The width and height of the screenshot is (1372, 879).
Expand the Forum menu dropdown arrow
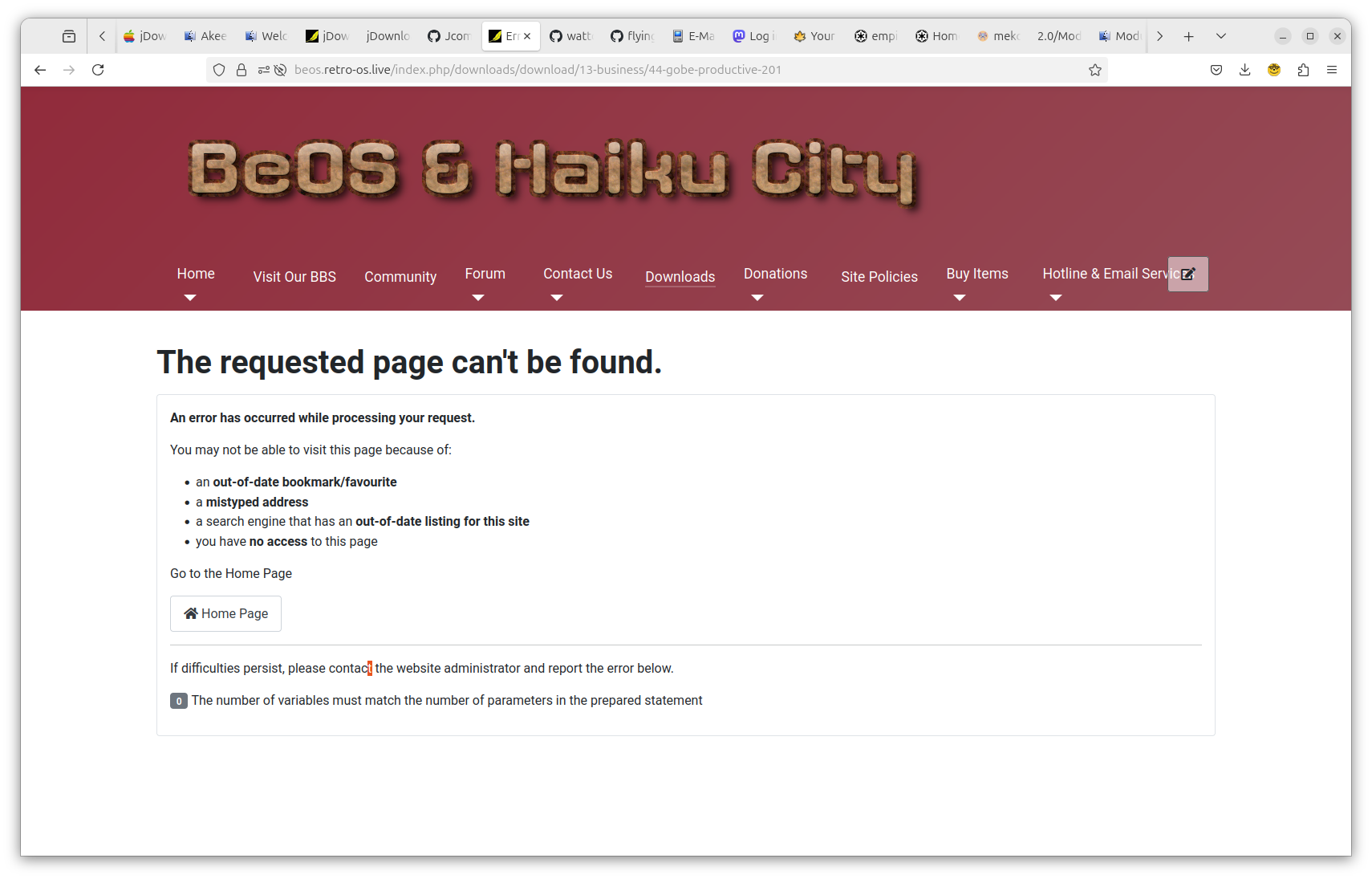tap(478, 298)
